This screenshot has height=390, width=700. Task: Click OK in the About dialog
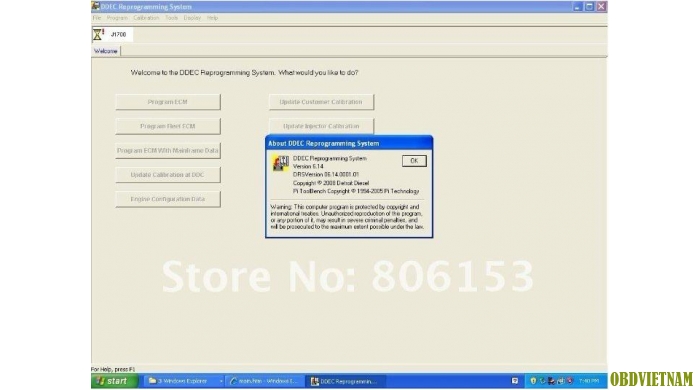(x=414, y=161)
